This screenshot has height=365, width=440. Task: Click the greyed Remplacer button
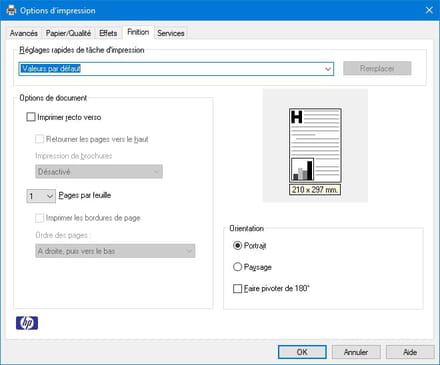point(377,68)
